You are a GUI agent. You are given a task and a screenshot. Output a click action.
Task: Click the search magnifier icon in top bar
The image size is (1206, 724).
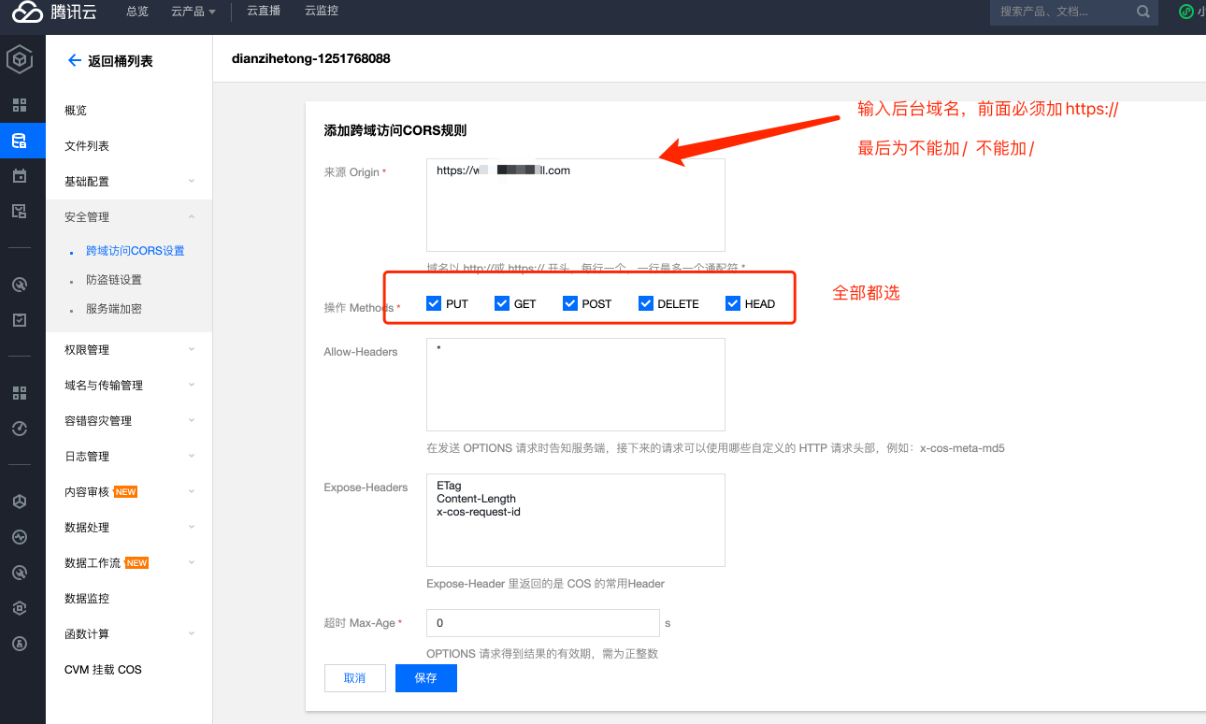1143,12
